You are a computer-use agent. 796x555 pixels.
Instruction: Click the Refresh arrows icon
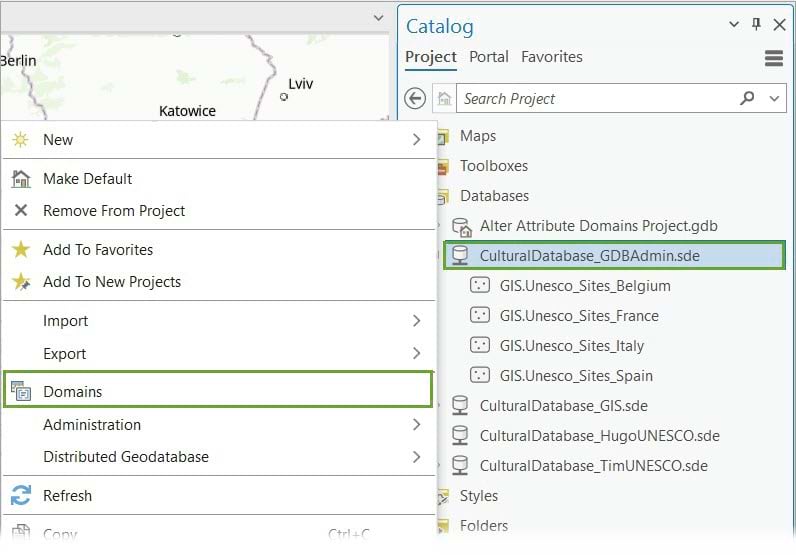21,496
